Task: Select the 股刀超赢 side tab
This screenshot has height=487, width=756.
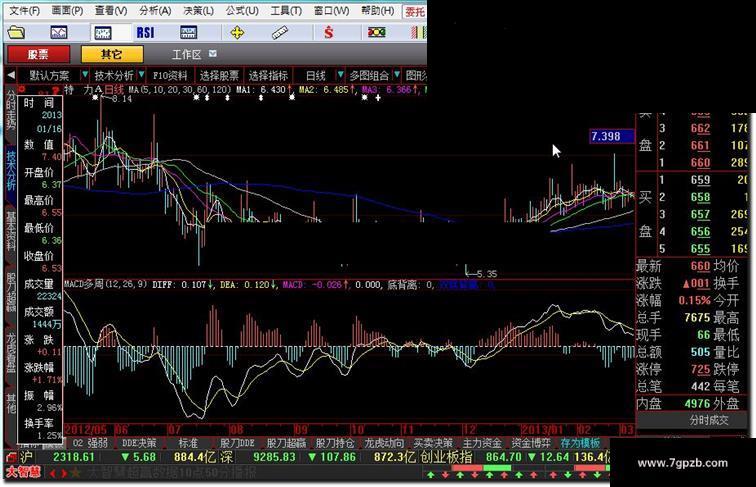Action: pyautogui.click(x=11, y=291)
